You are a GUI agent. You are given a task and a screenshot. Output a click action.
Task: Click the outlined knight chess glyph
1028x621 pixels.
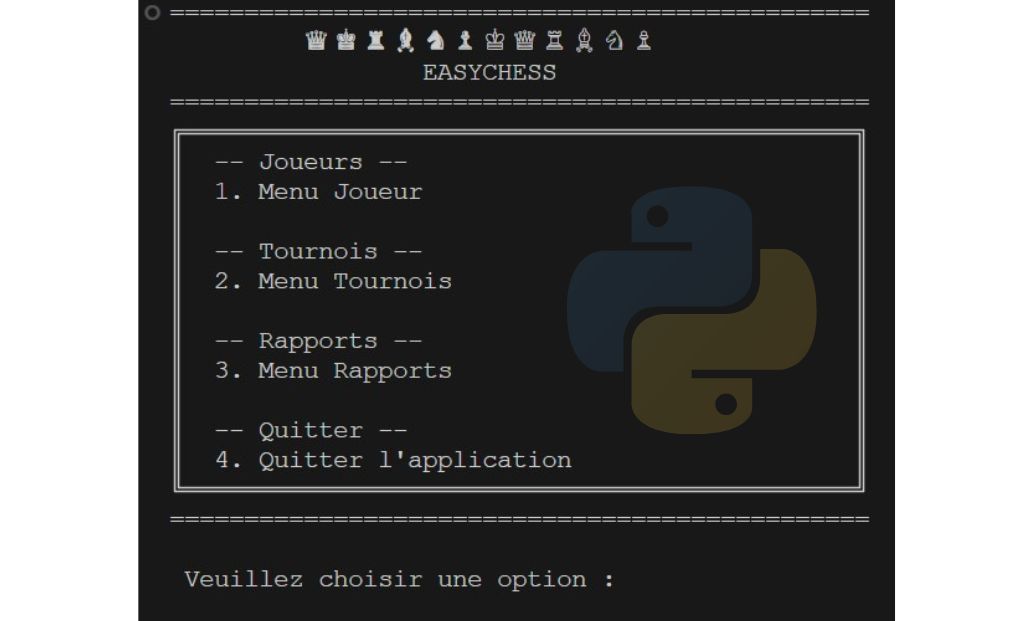coord(614,41)
